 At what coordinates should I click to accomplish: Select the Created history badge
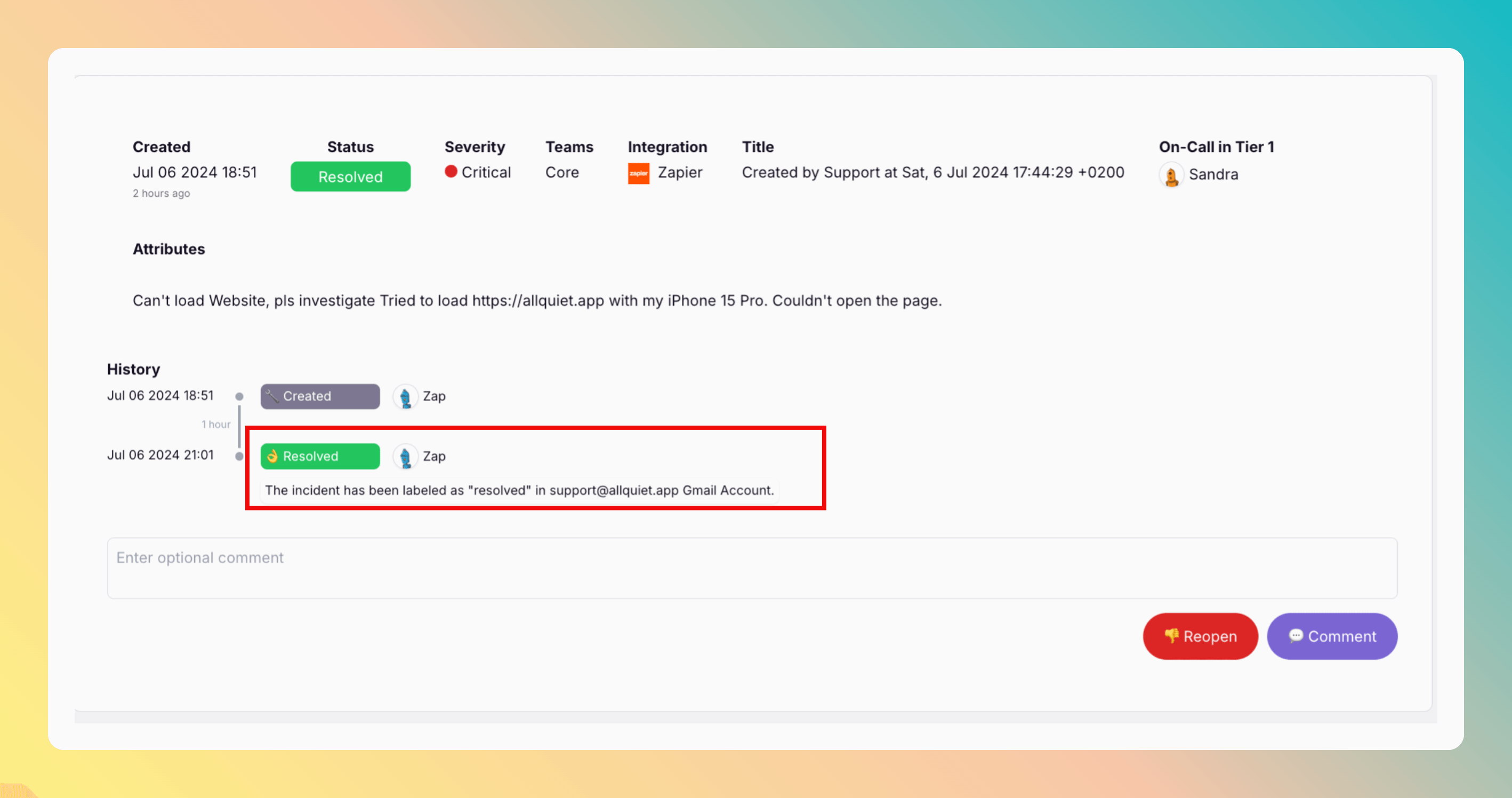320,396
